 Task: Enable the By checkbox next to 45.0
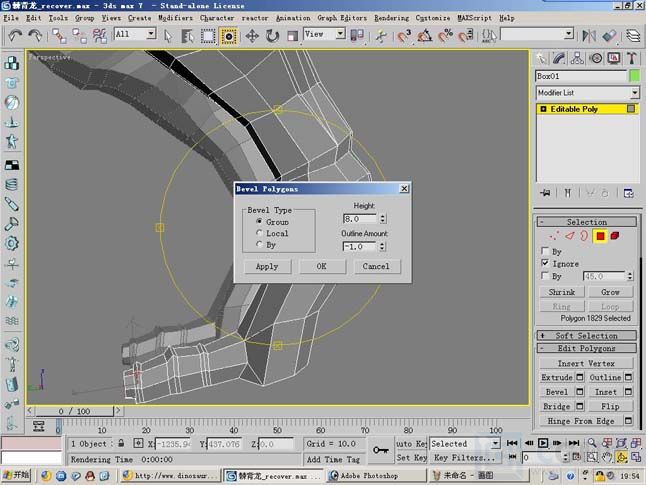pyautogui.click(x=545, y=276)
